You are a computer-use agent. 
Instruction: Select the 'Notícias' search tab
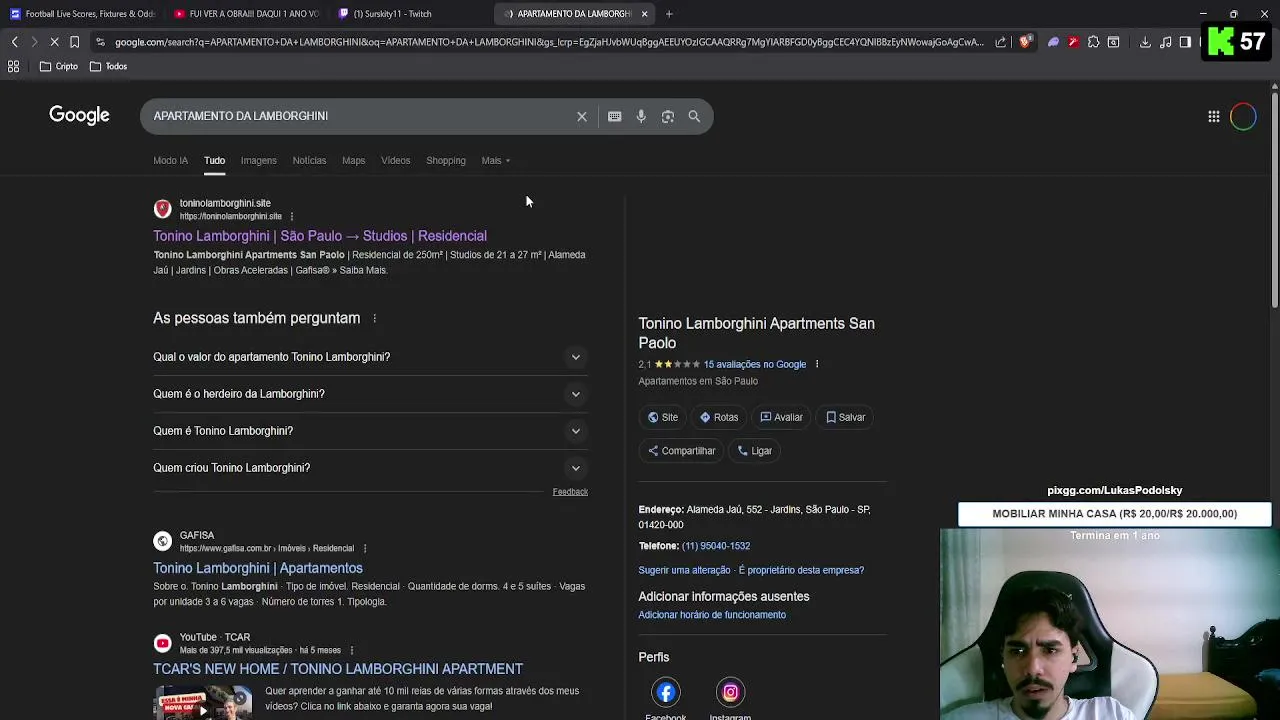(309, 160)
